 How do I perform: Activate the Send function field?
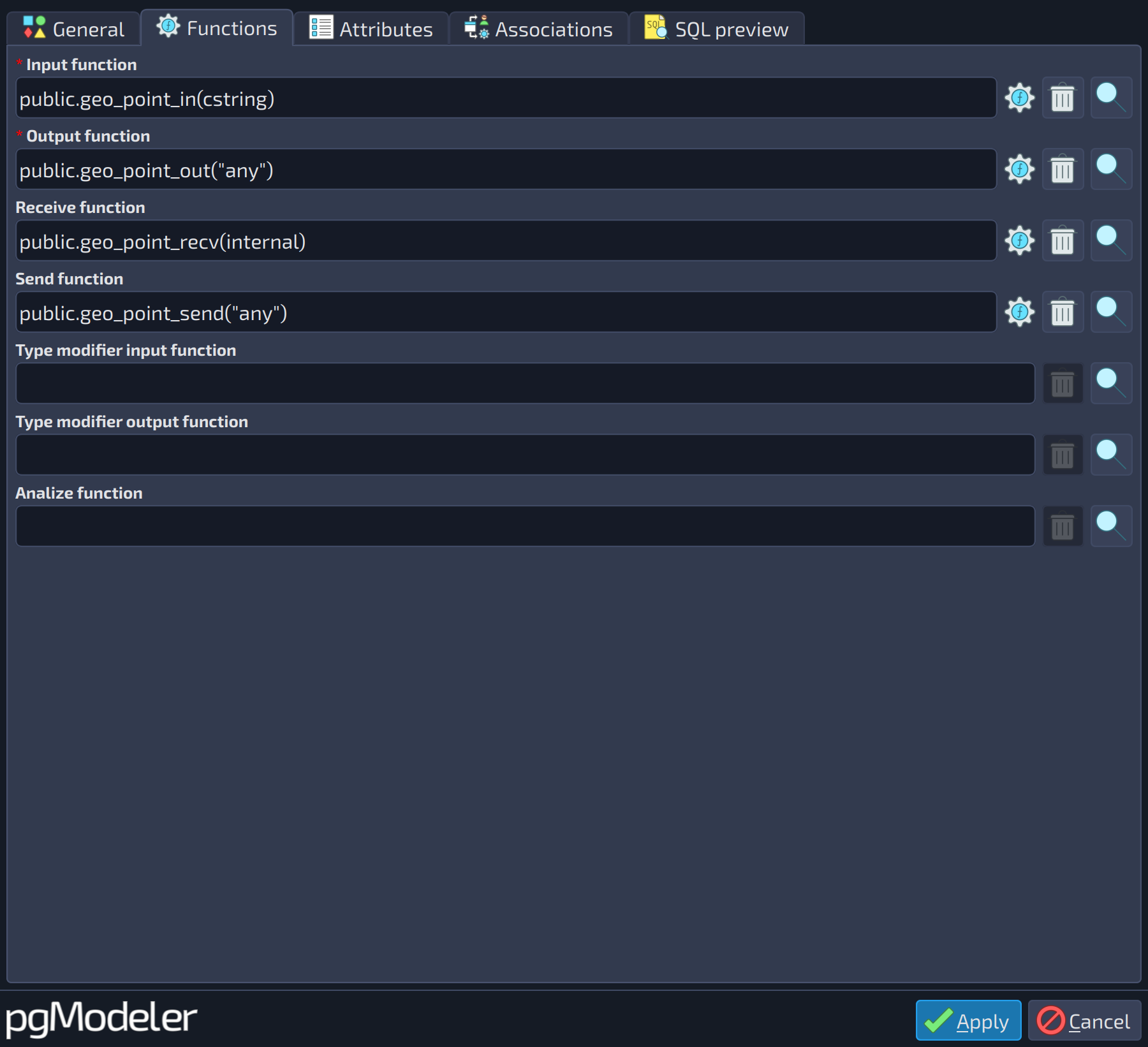pyautogui.click(x=506, y=312)
